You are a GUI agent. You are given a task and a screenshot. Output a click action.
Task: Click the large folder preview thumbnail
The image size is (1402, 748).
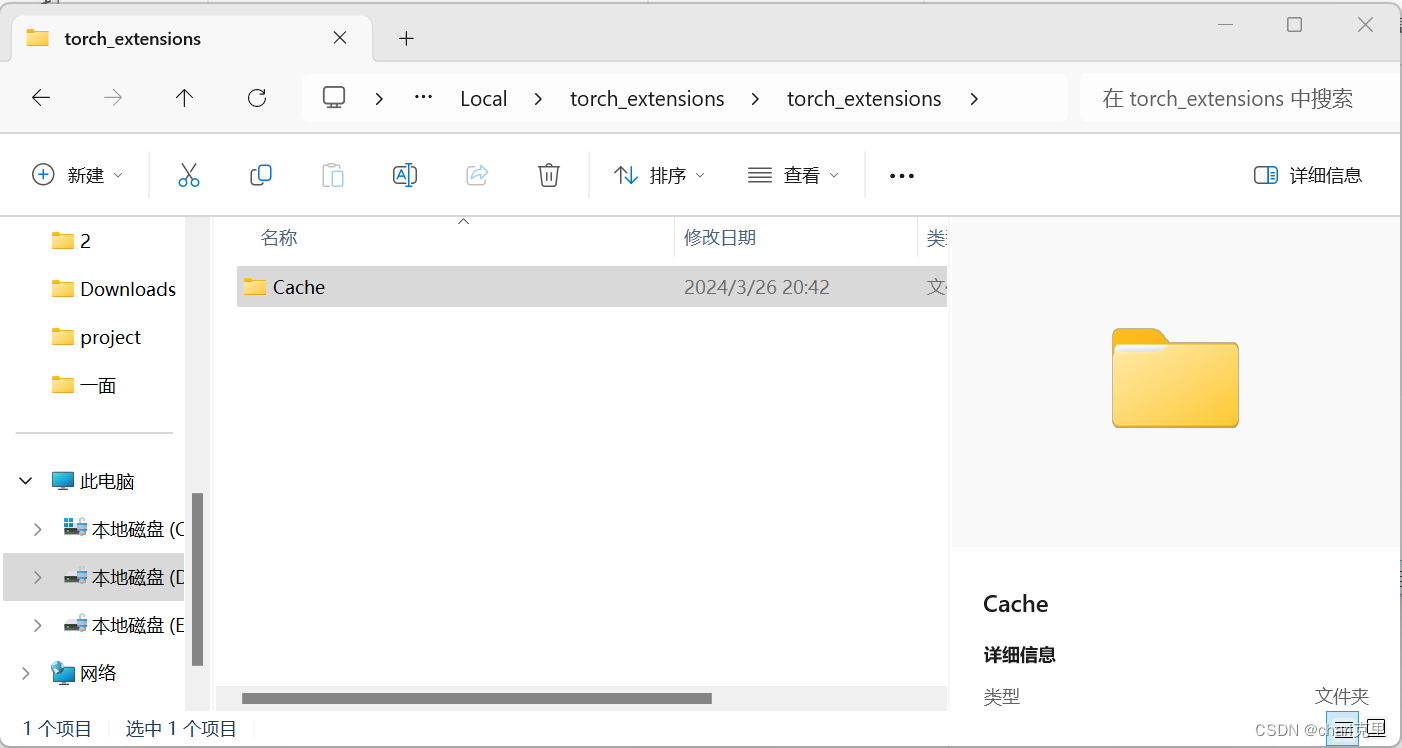pos(1175,377)
